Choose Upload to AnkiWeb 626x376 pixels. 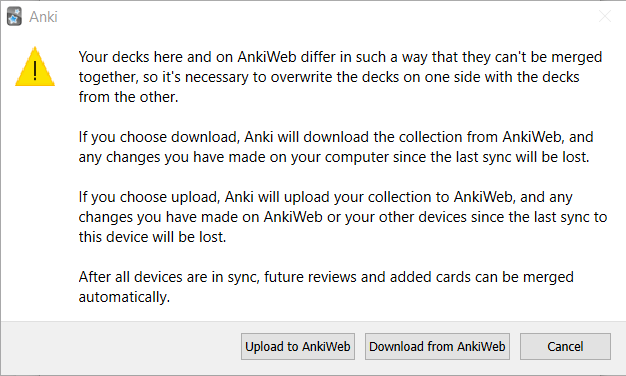tap(298, 346)
